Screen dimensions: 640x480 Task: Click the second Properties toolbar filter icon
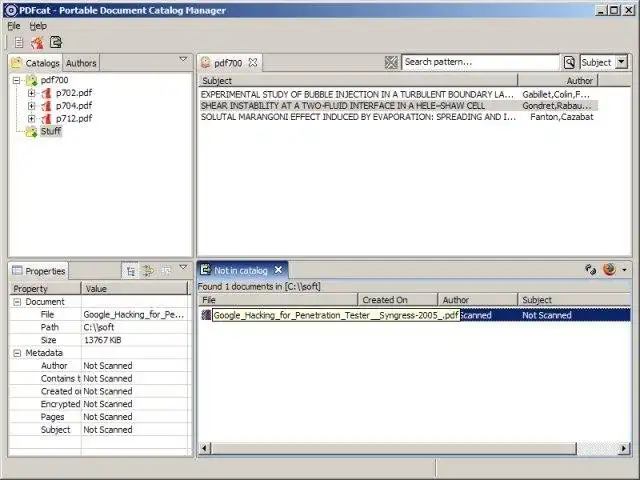pyautogui.click(x=148, y=271)
